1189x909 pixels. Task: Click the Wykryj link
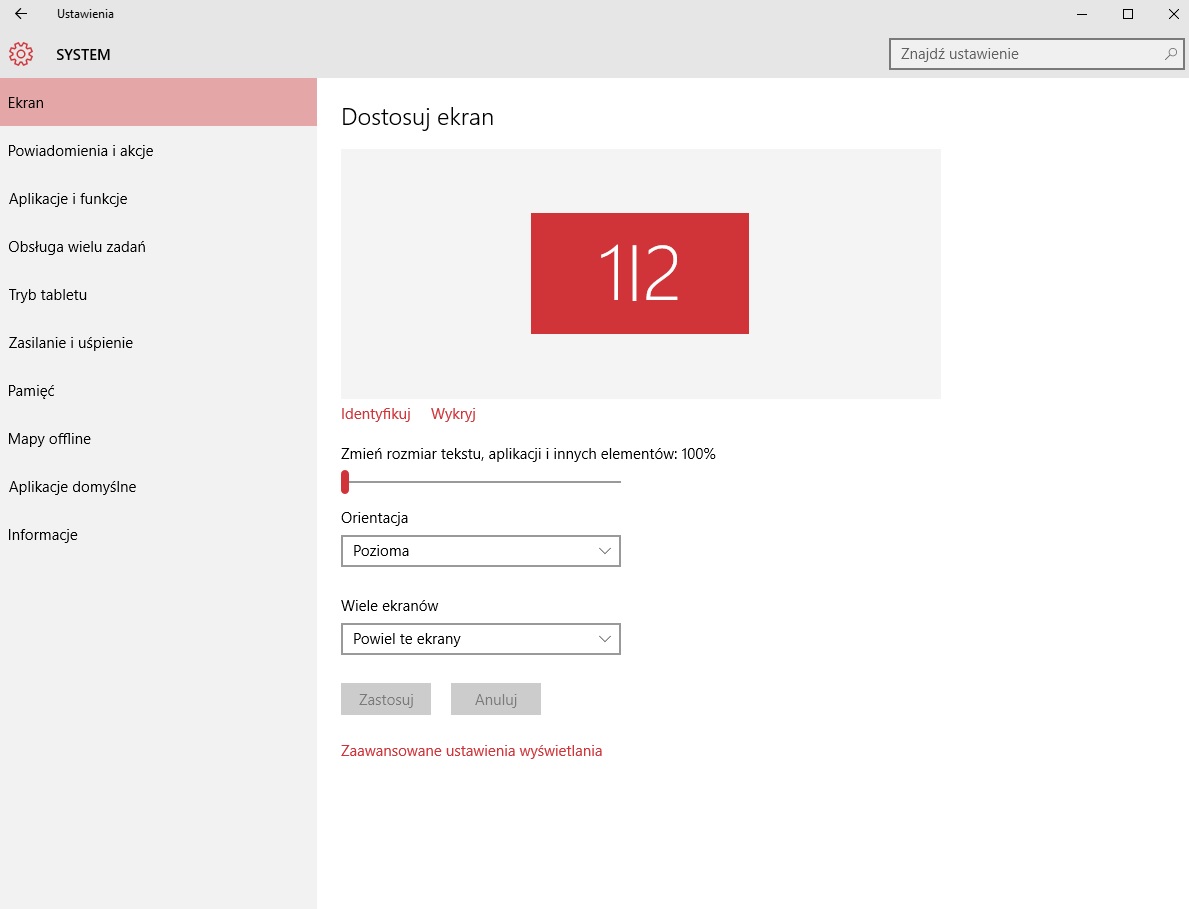[x=453, y=414]
